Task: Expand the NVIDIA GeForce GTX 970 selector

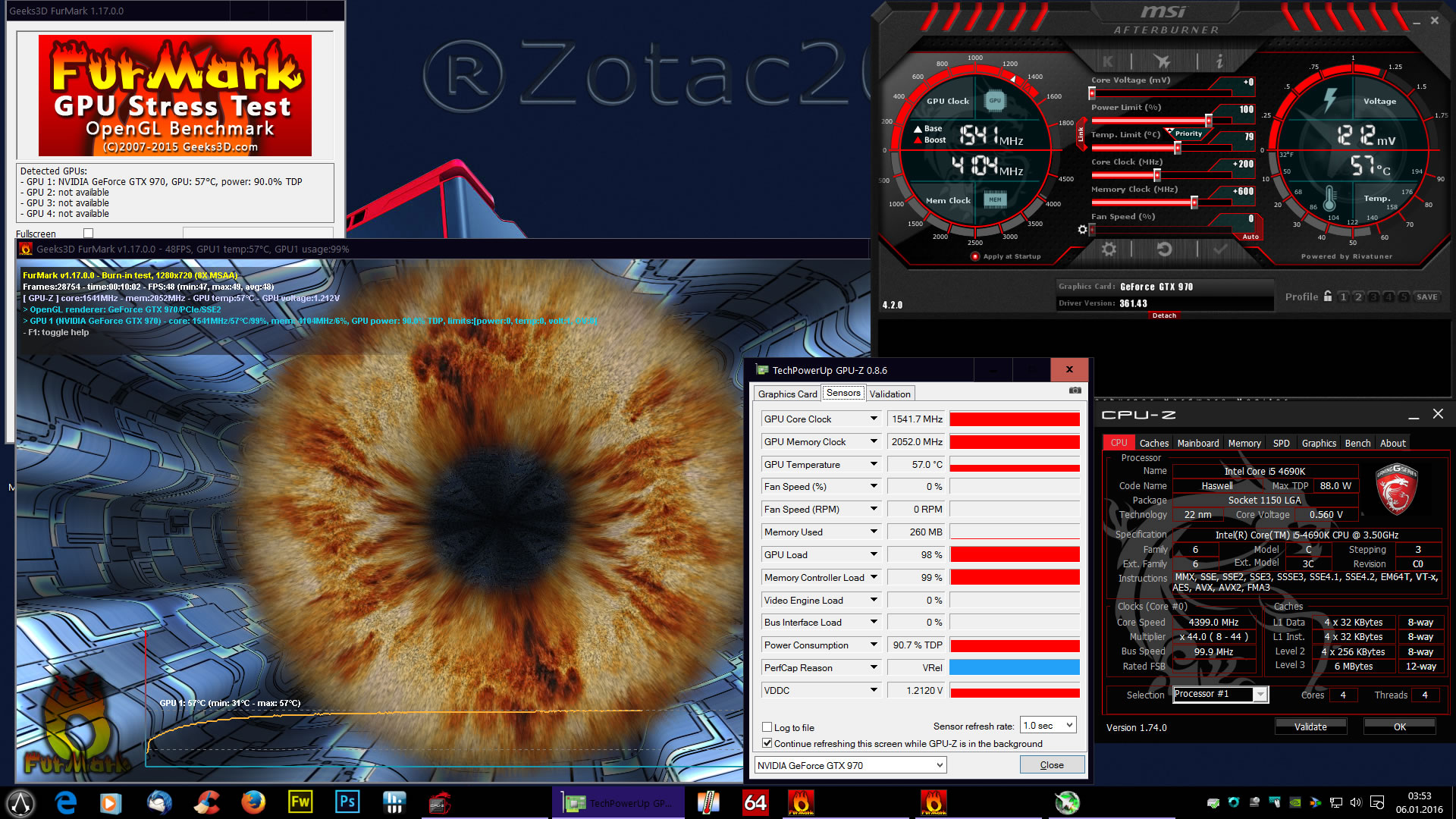Action: tap(850, 765)
